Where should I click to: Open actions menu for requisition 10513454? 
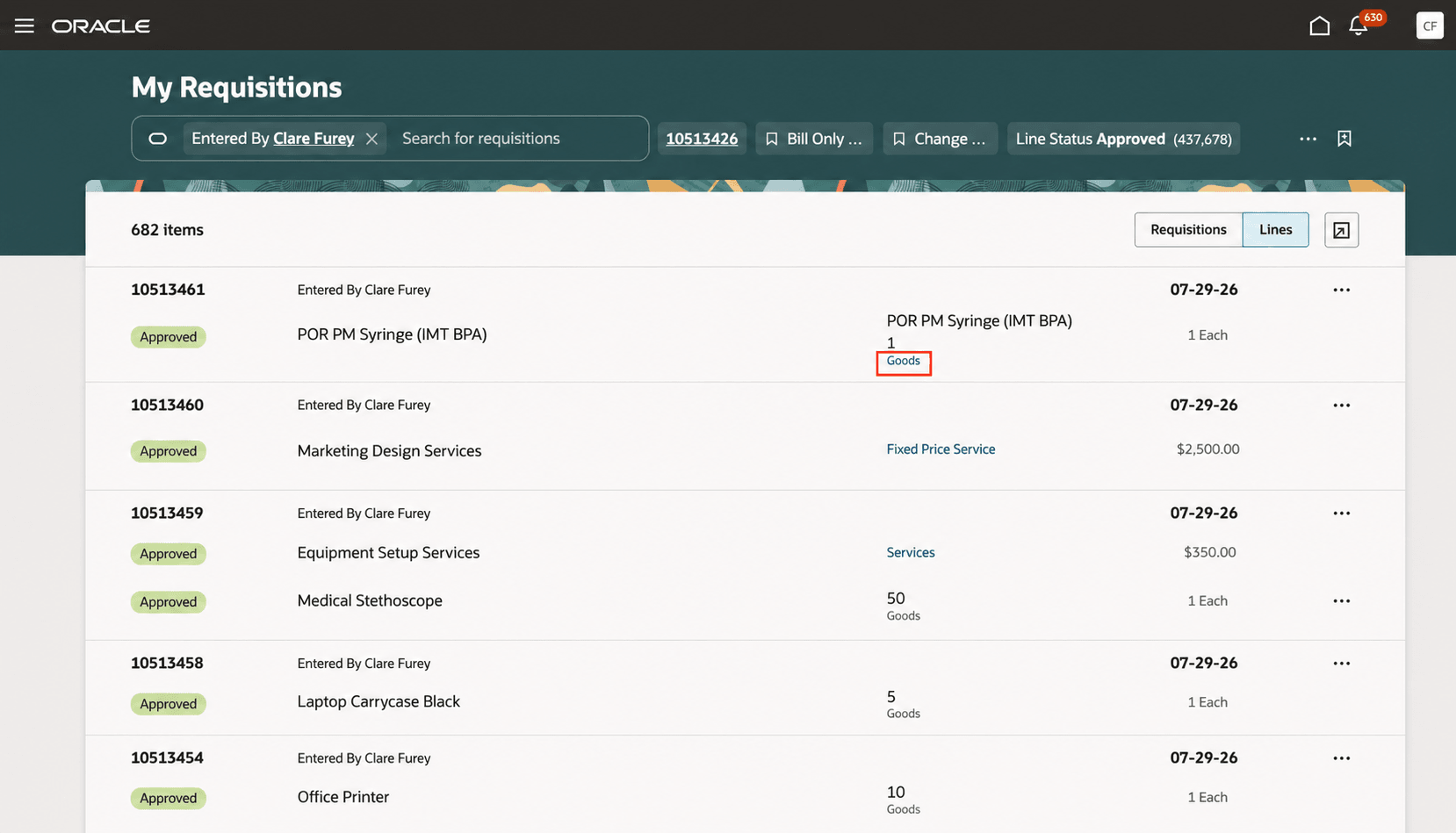[1341, 758]
